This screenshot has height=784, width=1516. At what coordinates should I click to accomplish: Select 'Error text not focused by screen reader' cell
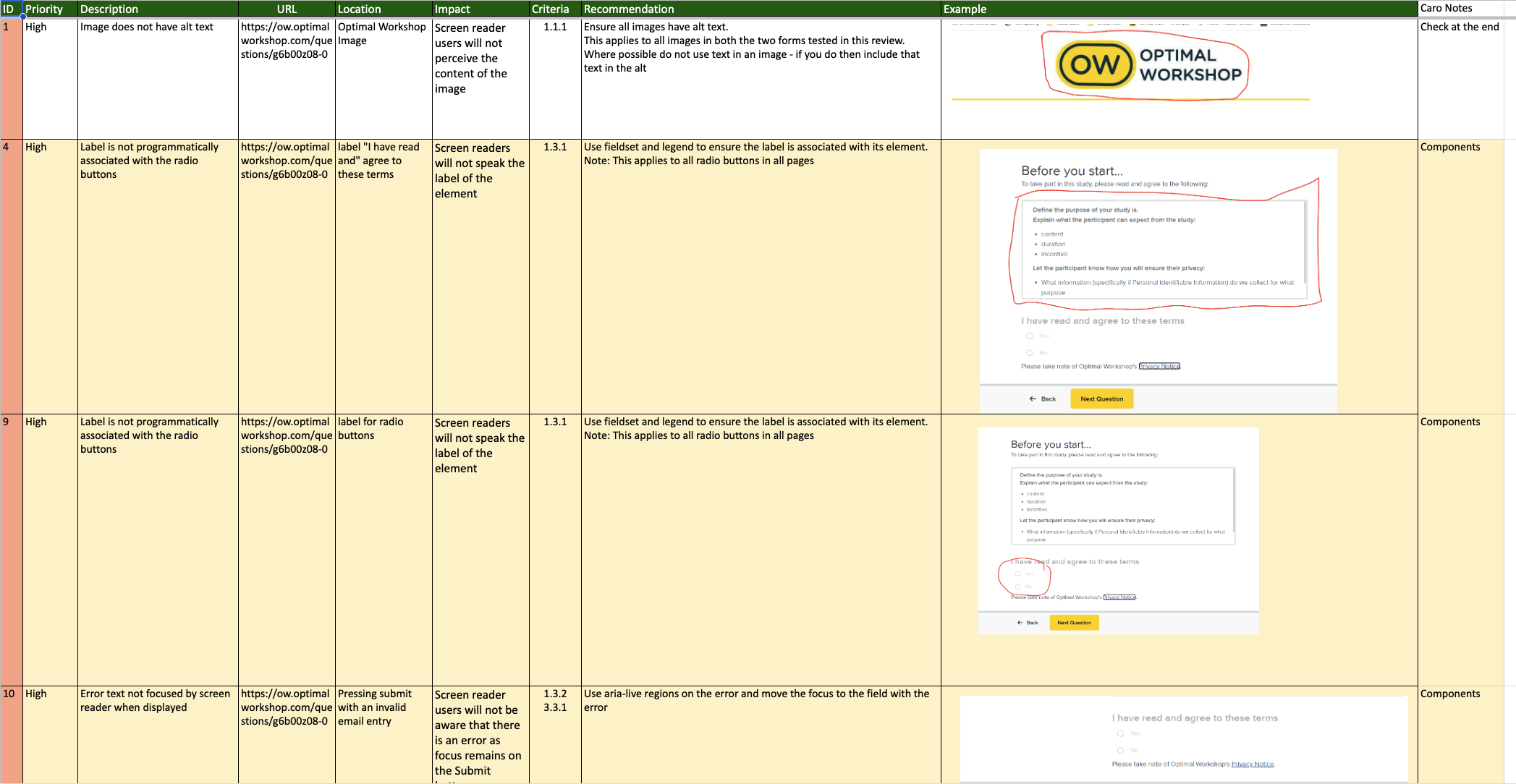tap(158, 735)
